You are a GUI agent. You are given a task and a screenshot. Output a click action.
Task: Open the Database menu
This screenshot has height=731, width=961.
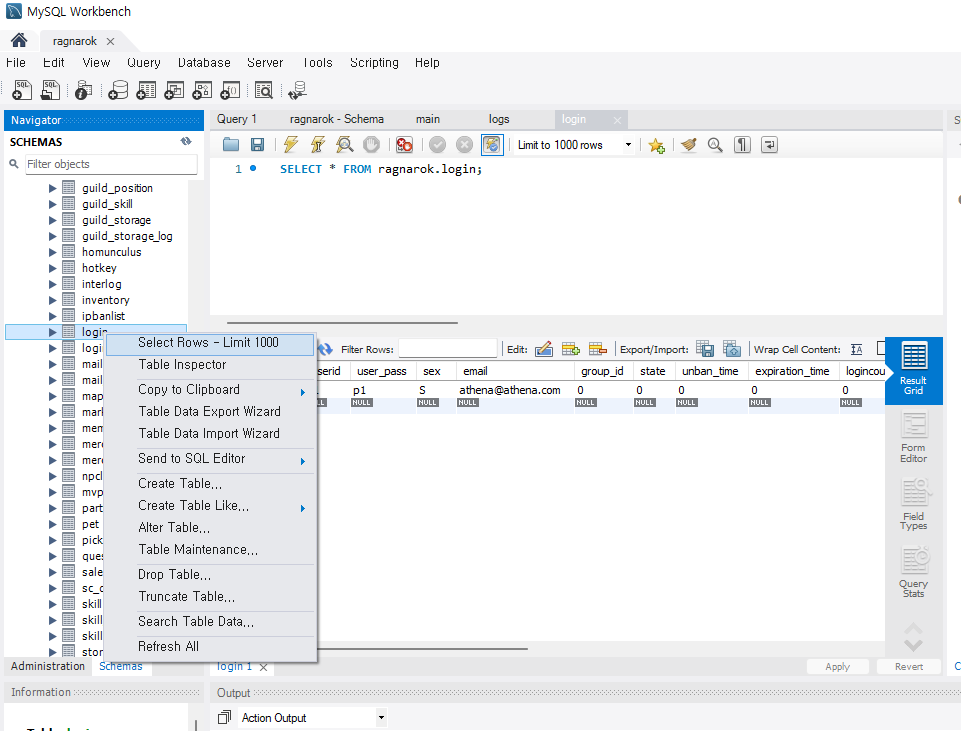[x=204, y=62]
